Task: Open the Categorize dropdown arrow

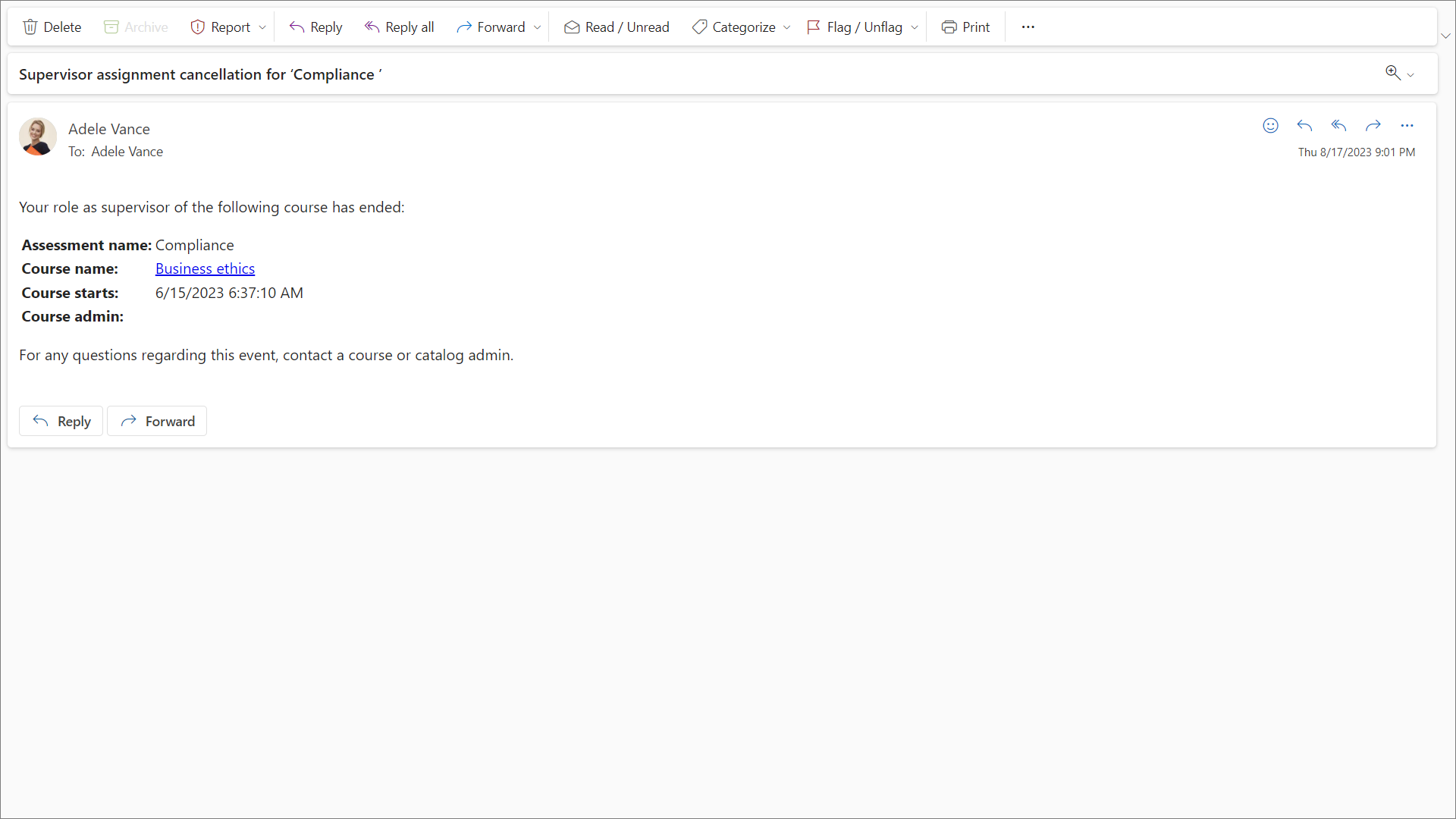Action: 787,27
